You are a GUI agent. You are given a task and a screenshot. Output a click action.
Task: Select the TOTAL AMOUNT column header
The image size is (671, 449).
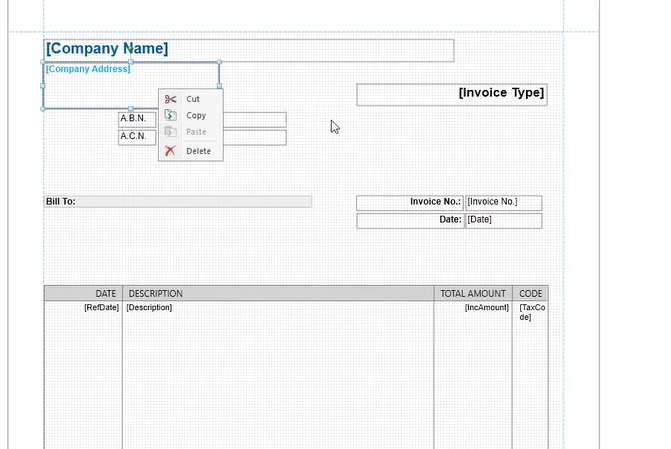pyautogui.click(x=472, y=294)
